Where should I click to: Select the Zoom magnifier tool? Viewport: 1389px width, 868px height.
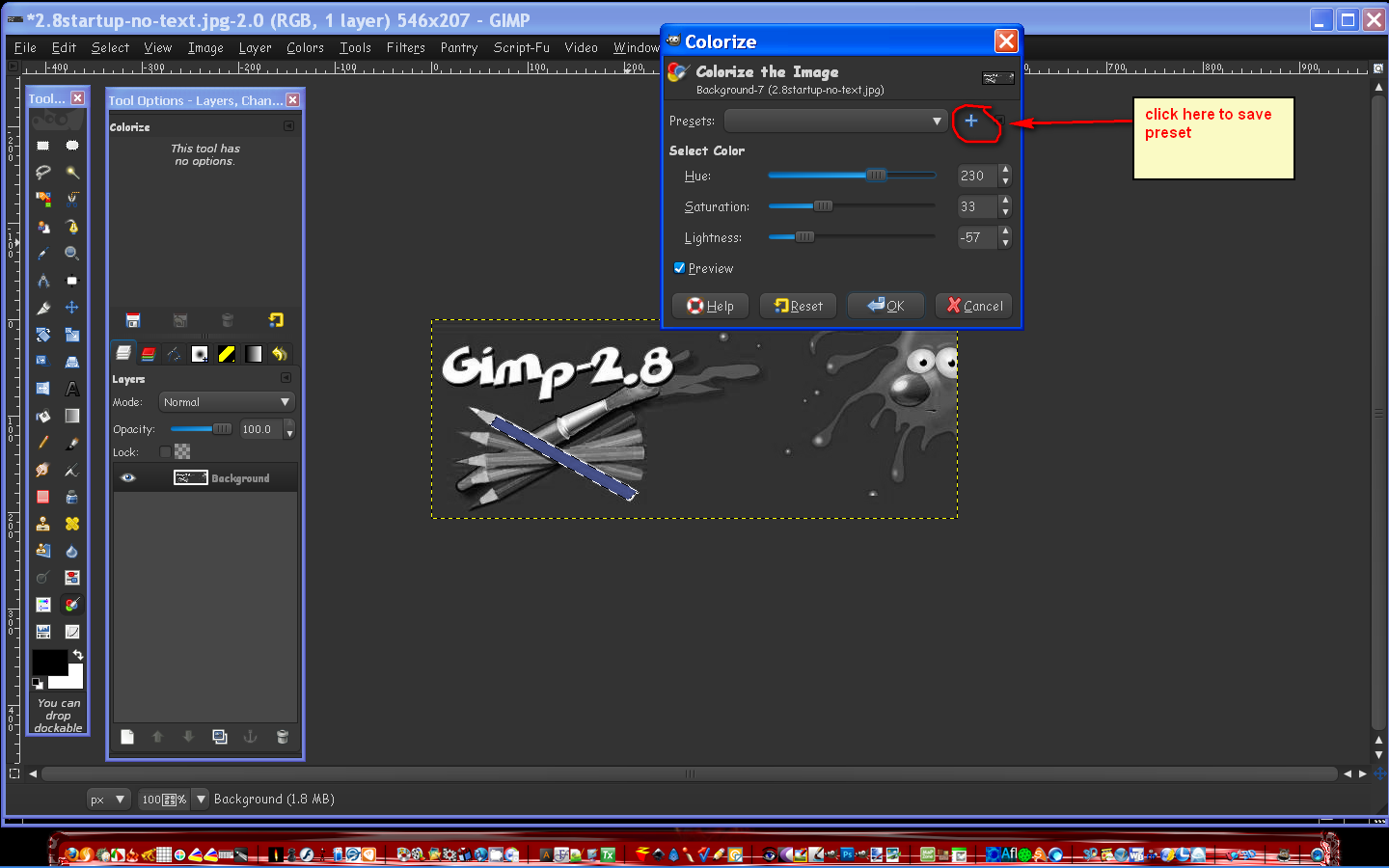72,254
